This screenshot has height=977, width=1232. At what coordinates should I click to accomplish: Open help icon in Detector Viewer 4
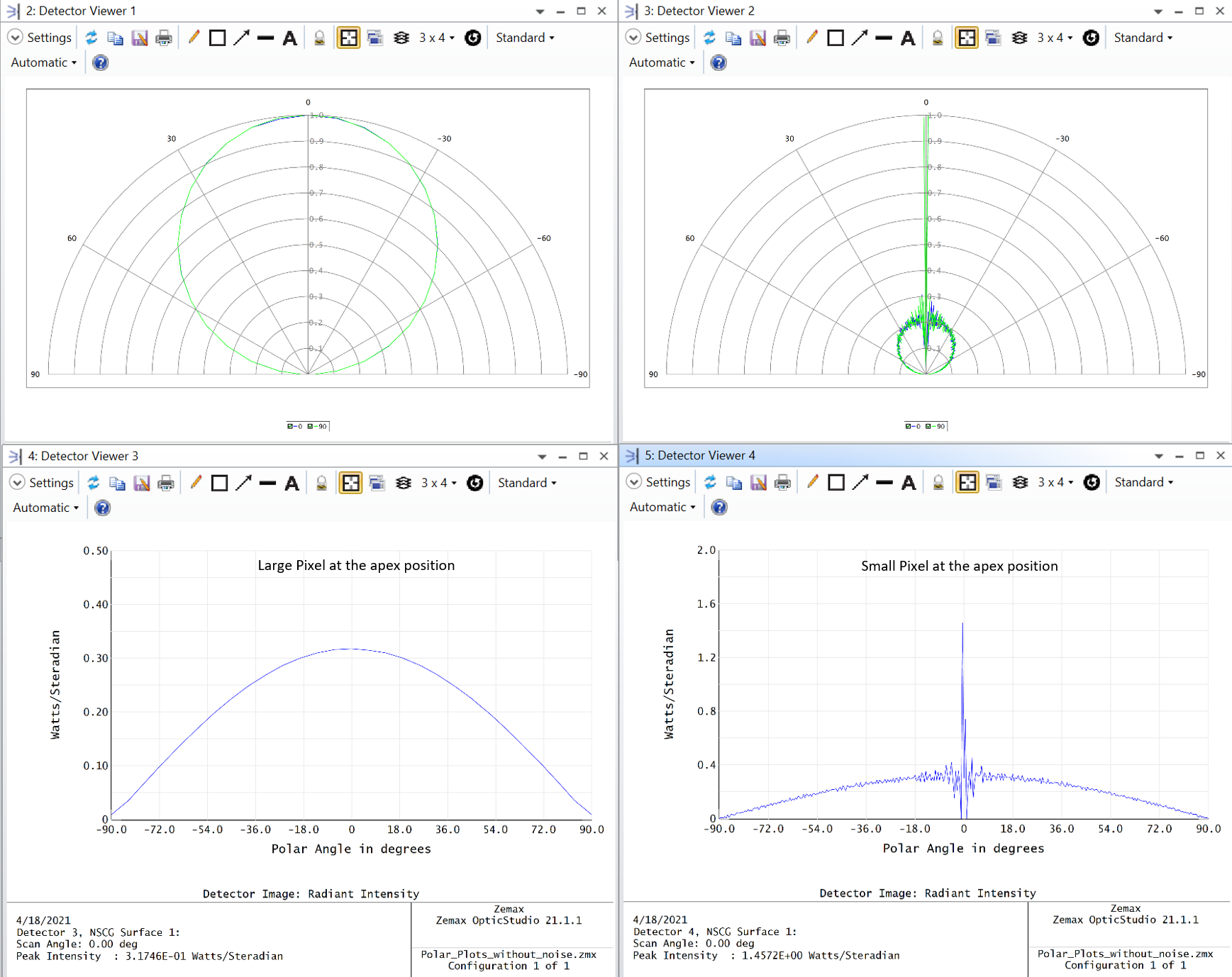[719, 507]
